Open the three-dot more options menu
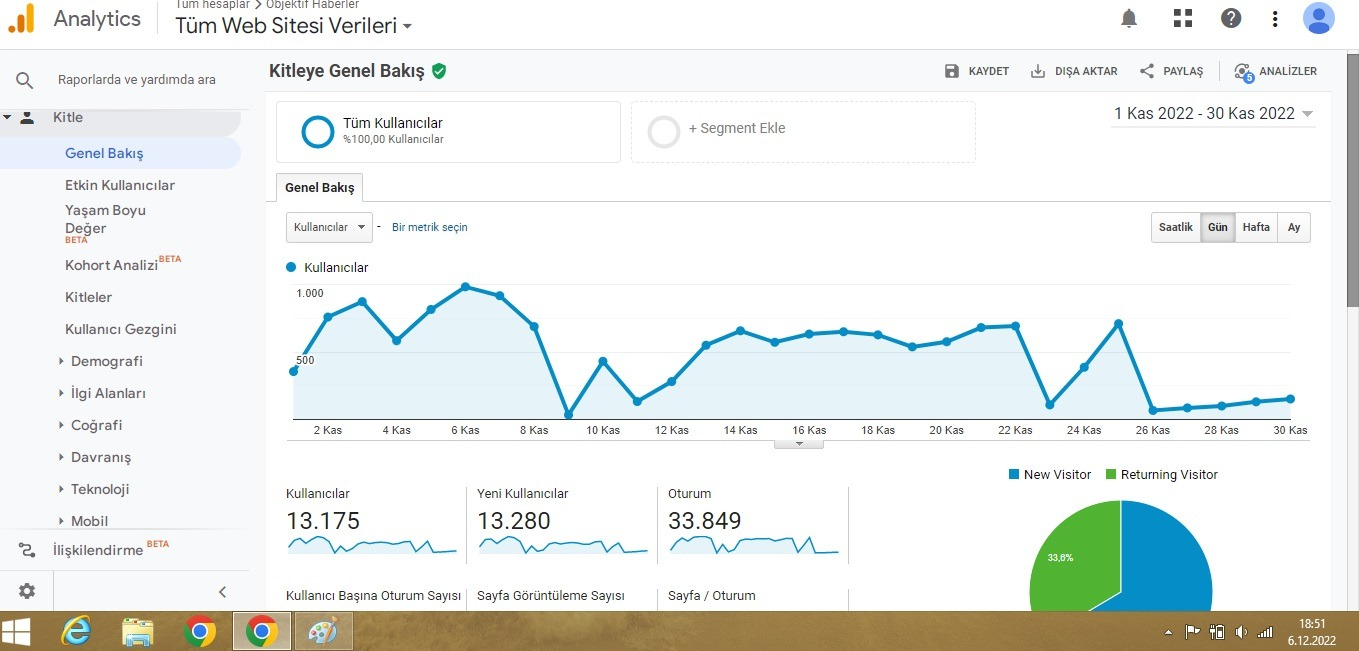The image size is (1359, 651). pos(1275,18)
